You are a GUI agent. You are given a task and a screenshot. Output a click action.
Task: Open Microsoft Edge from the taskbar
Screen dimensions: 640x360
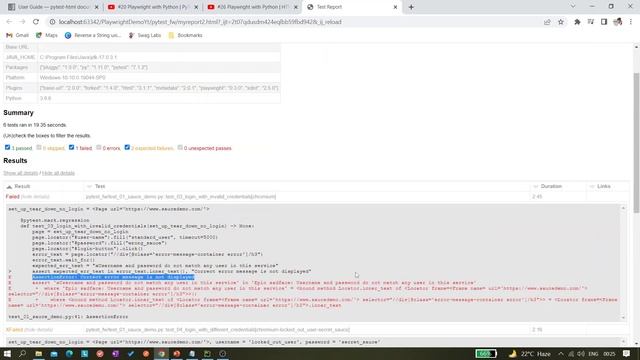coord(69,353)
